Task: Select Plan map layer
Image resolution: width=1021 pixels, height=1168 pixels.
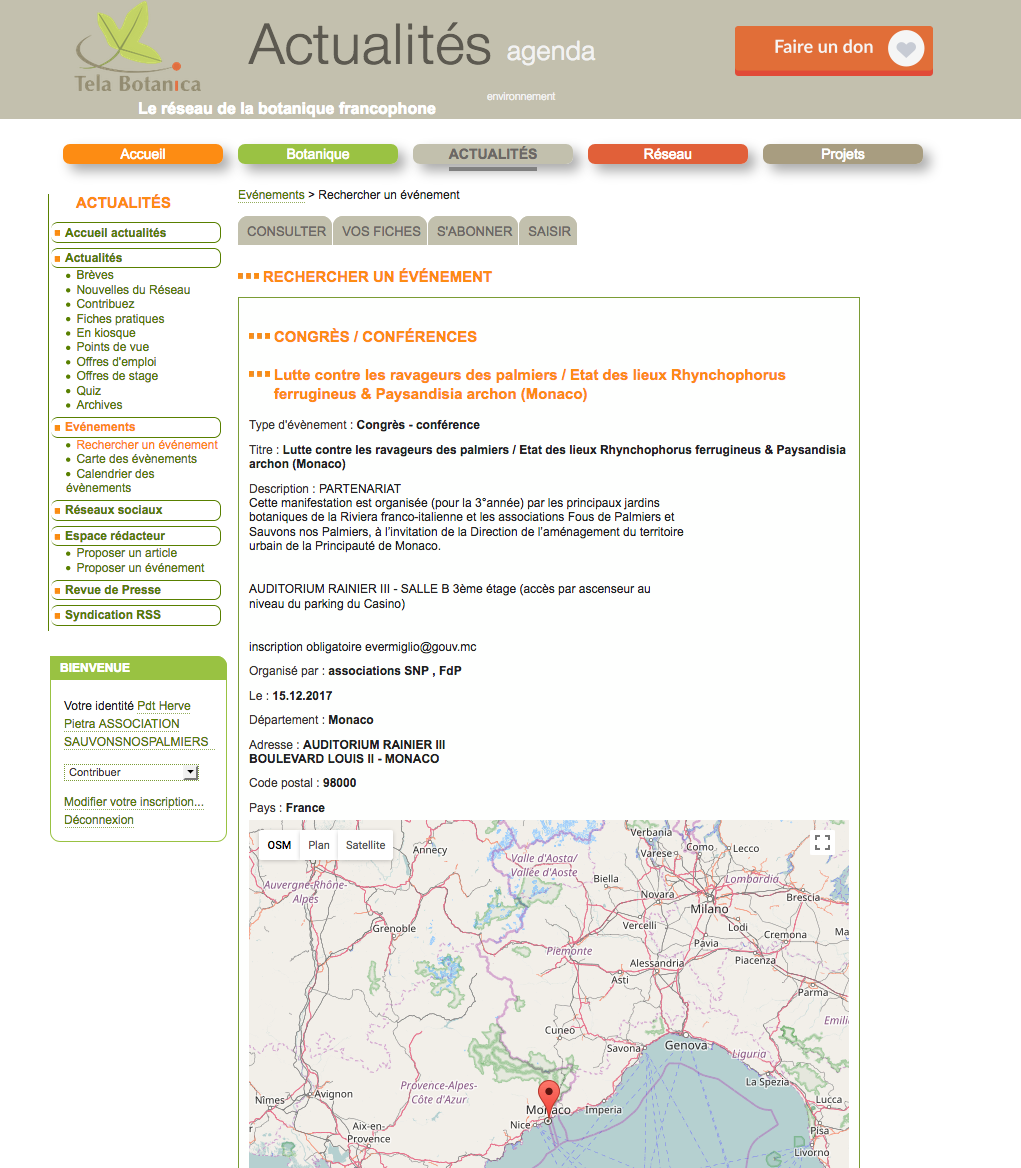Action: point(319,845)
